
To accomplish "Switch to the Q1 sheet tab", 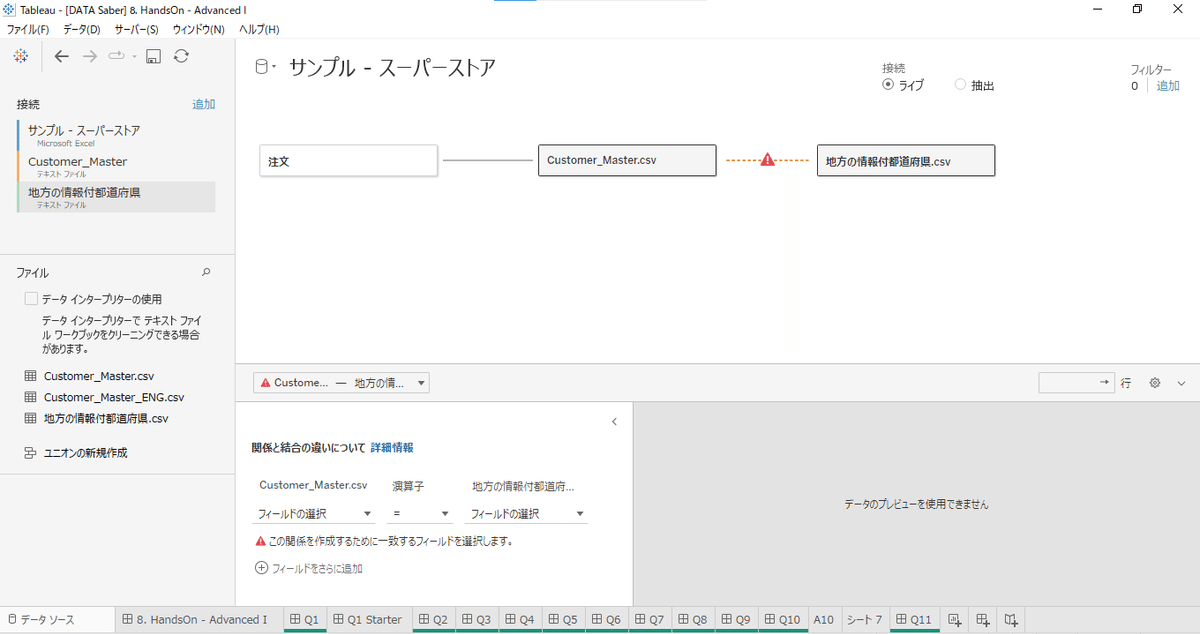I will (304, 620).
